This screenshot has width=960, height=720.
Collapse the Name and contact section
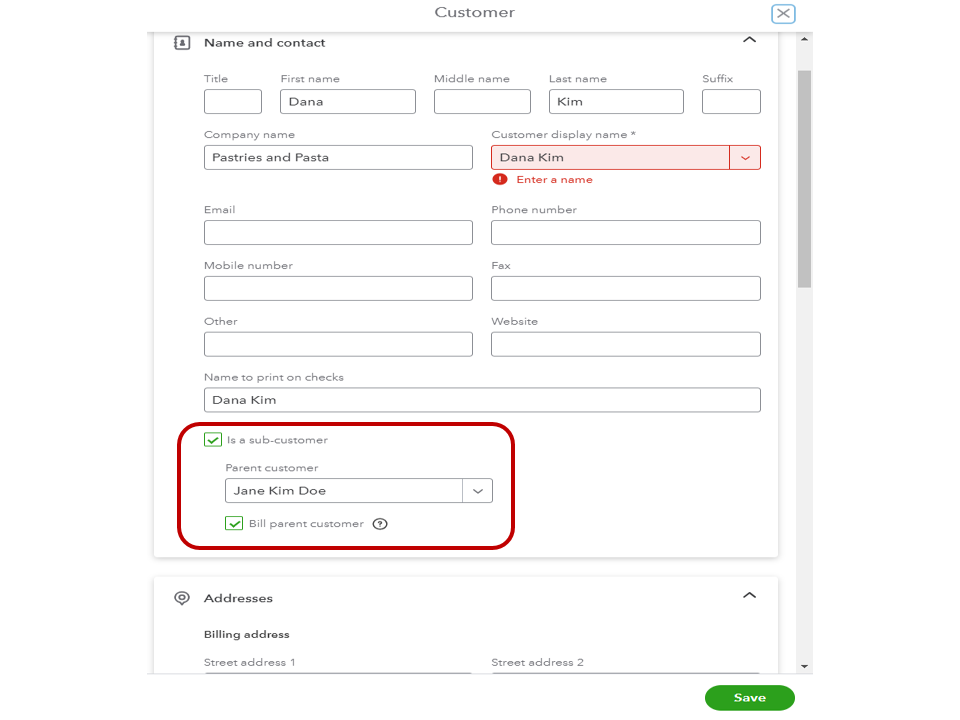pyautogui.click(x=749, y=40)
